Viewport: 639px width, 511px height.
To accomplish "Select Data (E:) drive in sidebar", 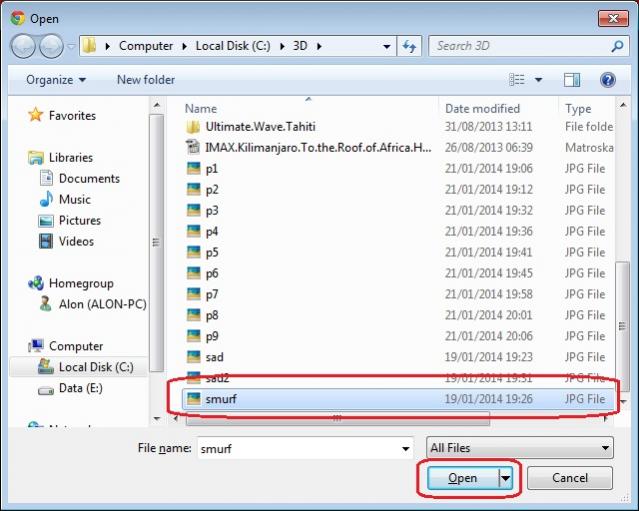I will click(x=80, y=388).
